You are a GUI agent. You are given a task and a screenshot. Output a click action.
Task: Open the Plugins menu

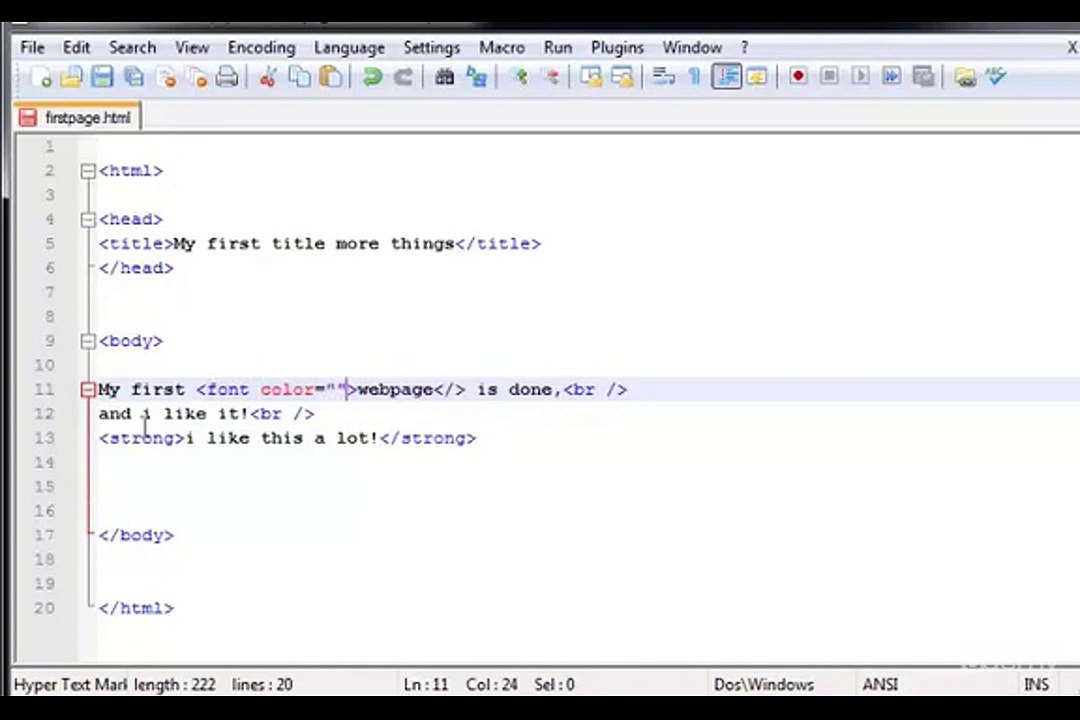click(617, 48)
